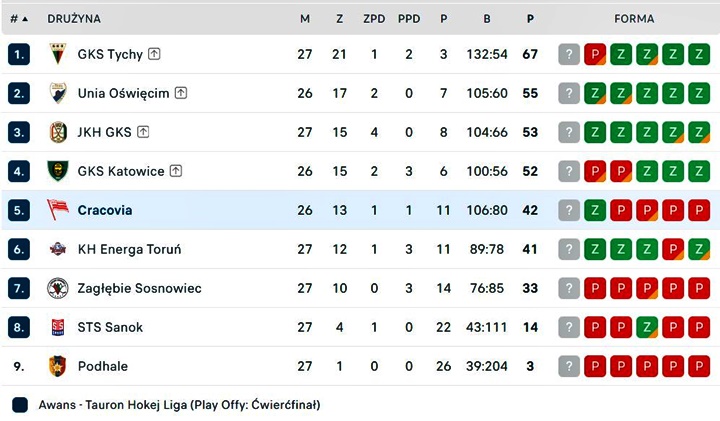
Task: Click promotion arrow icon beside GKS Tychy
Action: 154,54
